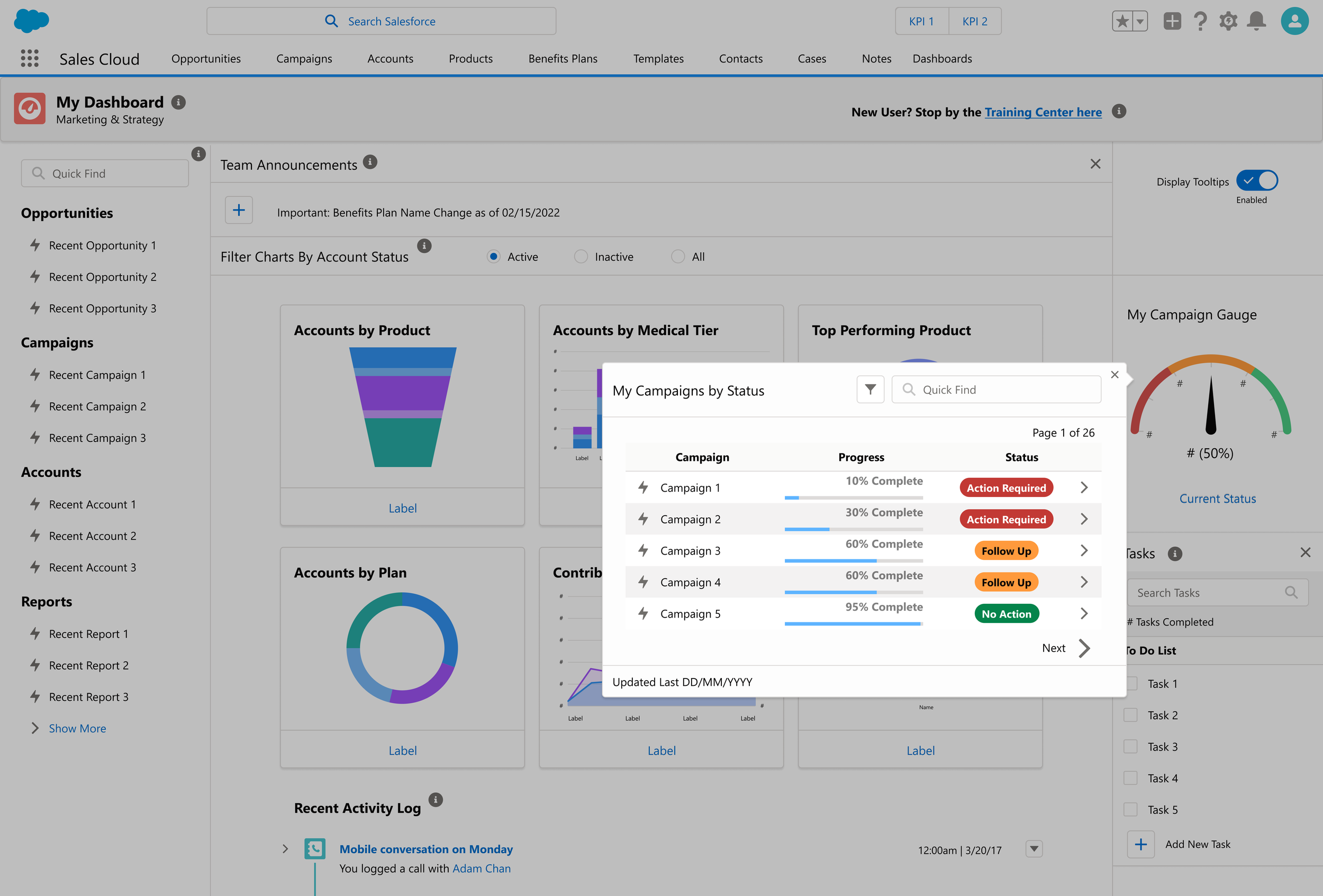The image size is (1323, 896).
Task: Click info icon next to Team Announcements
Action: coord(370,162)
